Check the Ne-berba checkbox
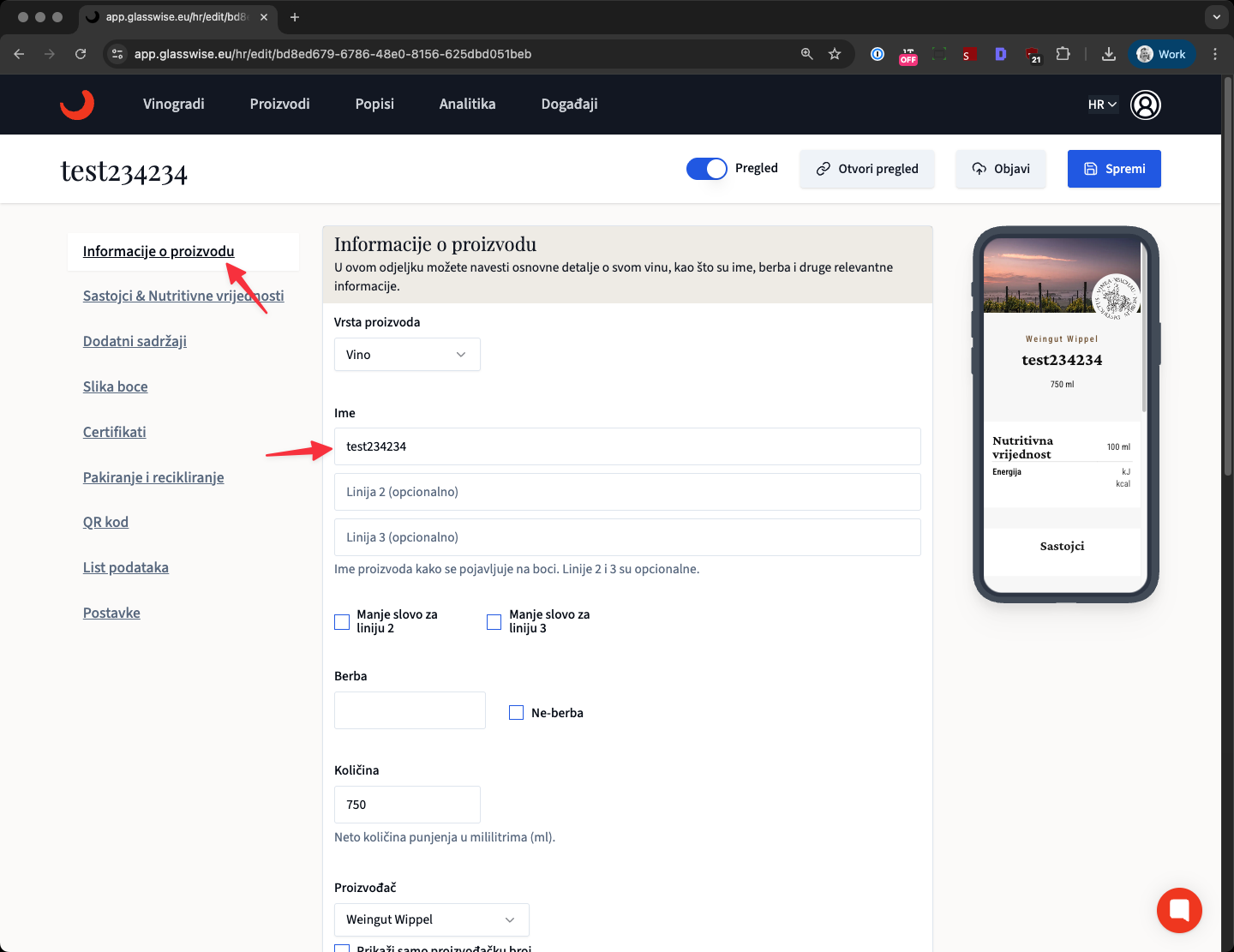The height and width of the screenshot is (952, 1234). point(516,712)
